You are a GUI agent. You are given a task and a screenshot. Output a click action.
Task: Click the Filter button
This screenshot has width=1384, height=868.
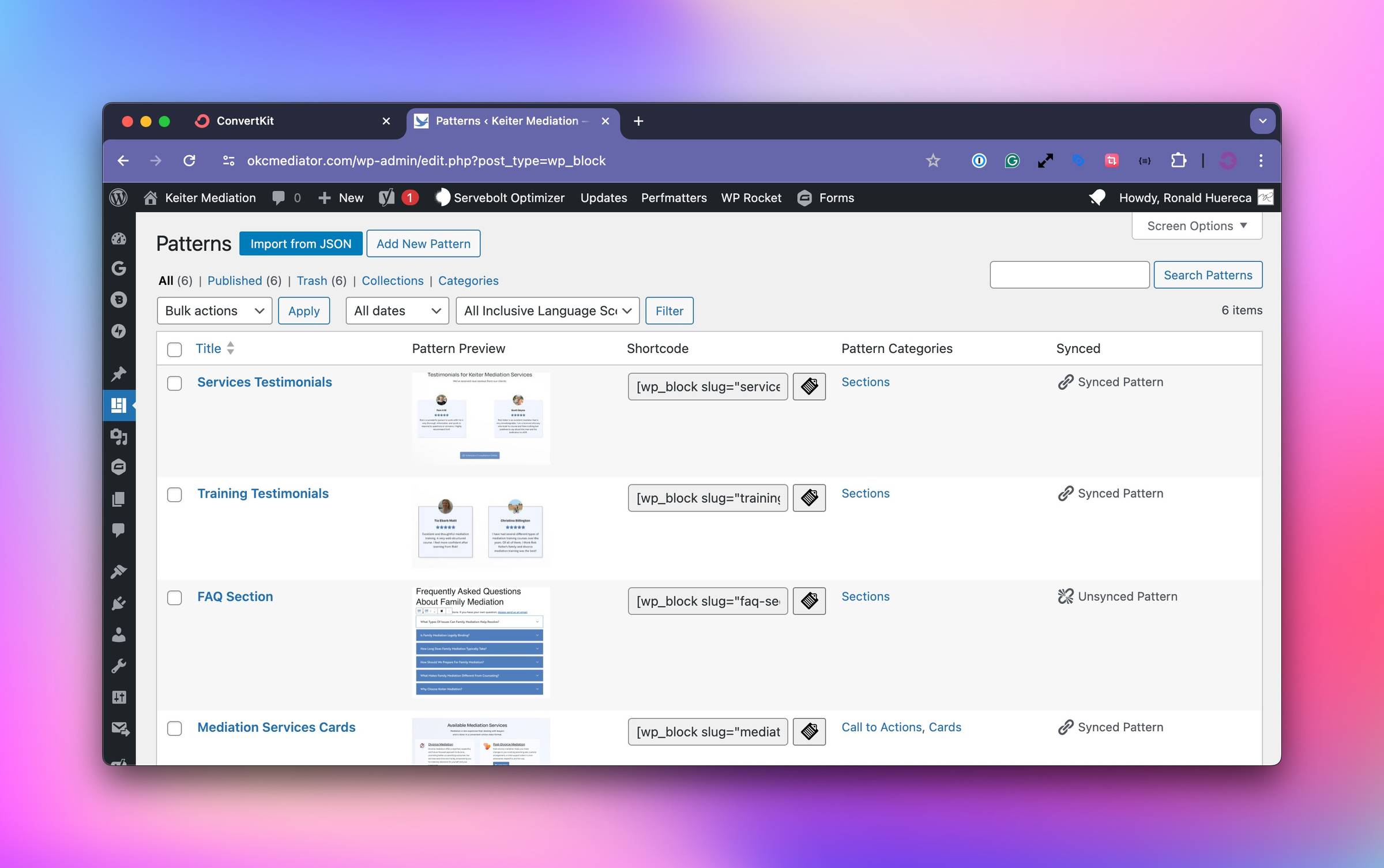[x=669, y=310]
